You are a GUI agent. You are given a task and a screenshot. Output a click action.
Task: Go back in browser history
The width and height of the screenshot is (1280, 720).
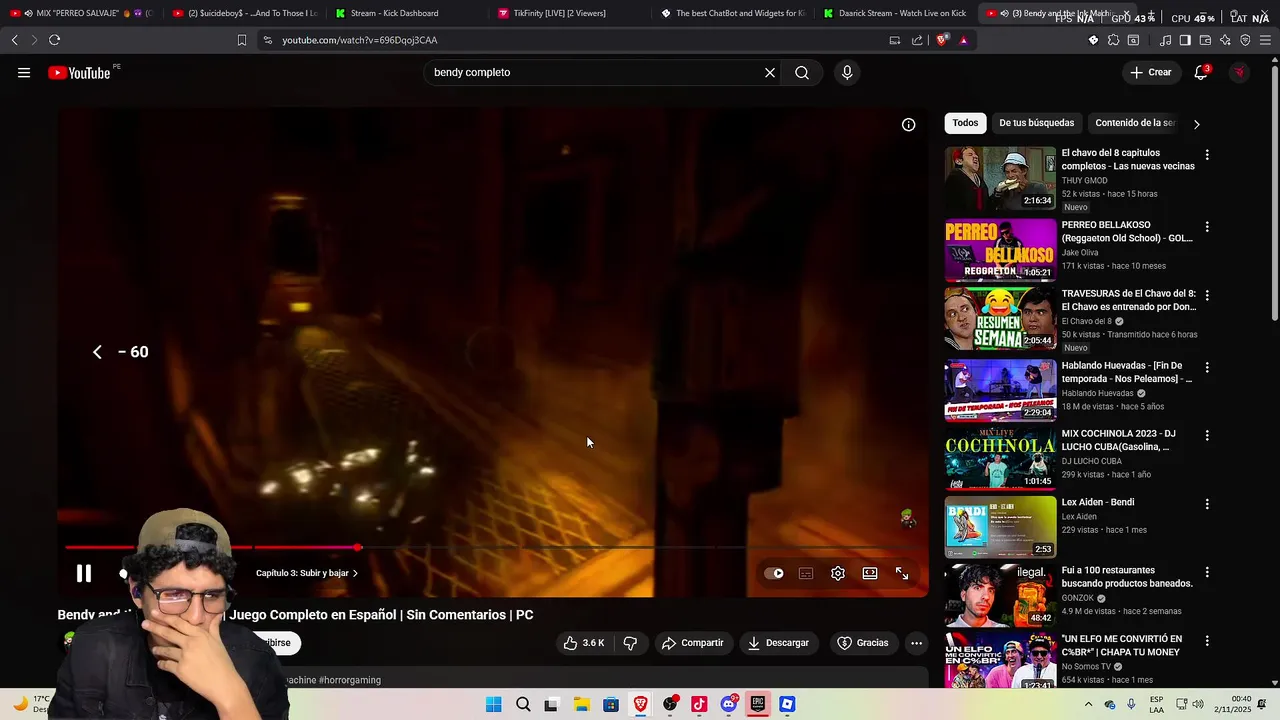coord(14,40)
